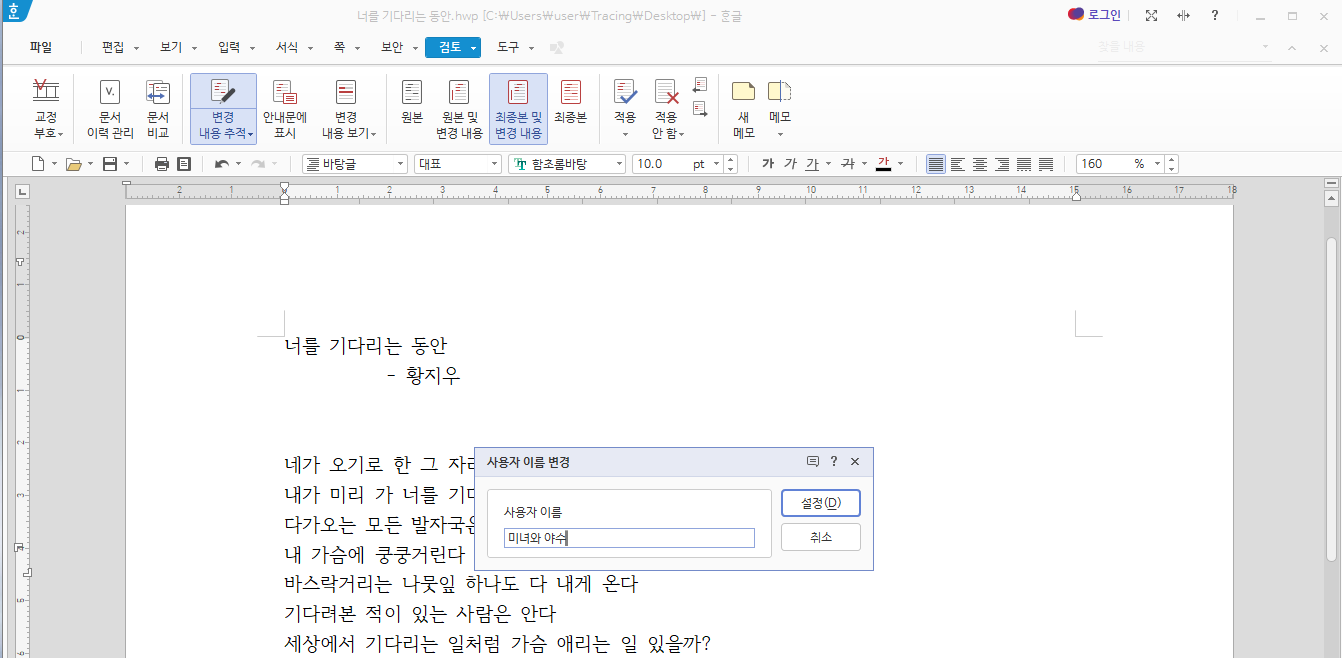Image resolution: width=1342 pixels, height=658 pixels.
Task: Open the 교정 부호 proofreading marks tool
Action: [46, 109]
